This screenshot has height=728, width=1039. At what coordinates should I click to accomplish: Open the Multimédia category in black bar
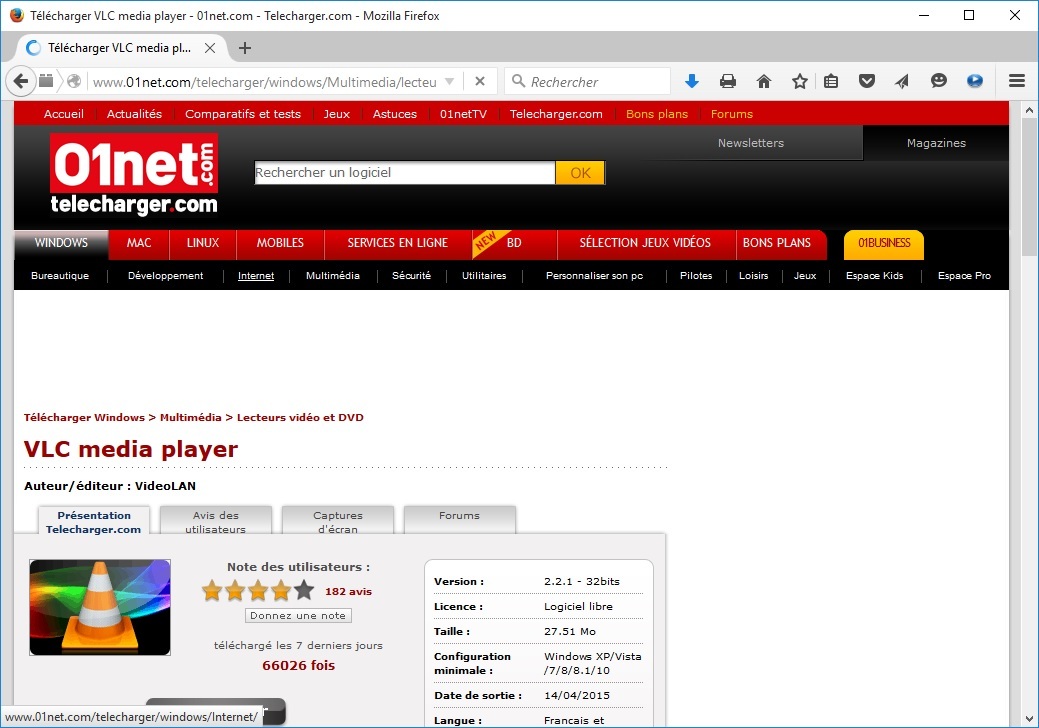(x=333, y=276)
